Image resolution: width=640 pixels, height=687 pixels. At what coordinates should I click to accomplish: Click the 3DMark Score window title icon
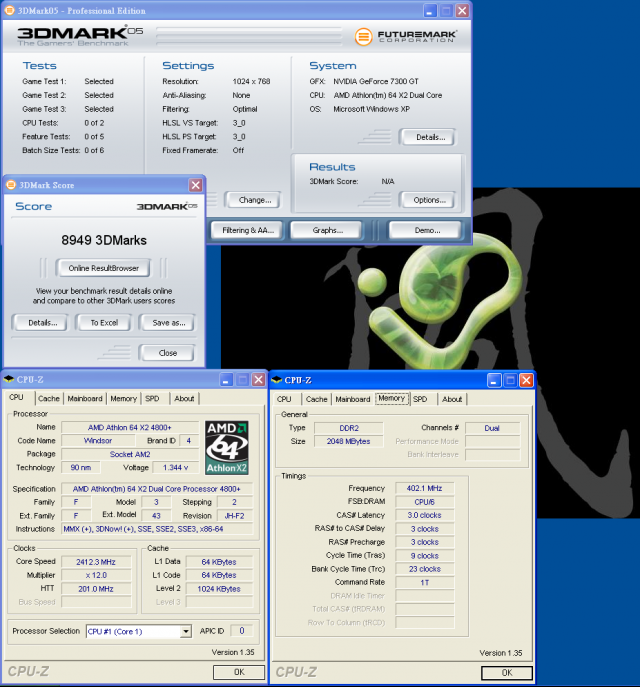(x=11, y=185)
